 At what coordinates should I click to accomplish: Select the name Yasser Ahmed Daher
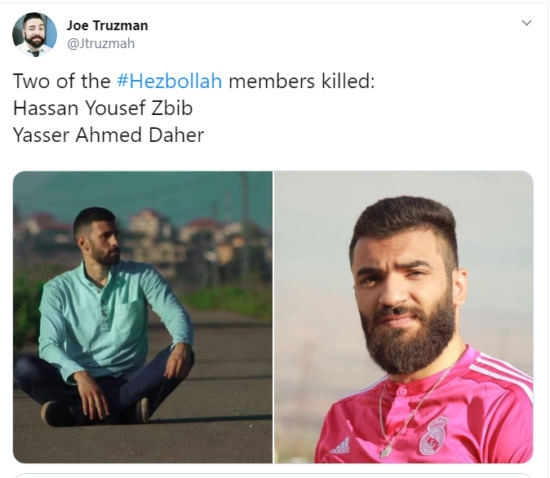click(x=108, y=135)
